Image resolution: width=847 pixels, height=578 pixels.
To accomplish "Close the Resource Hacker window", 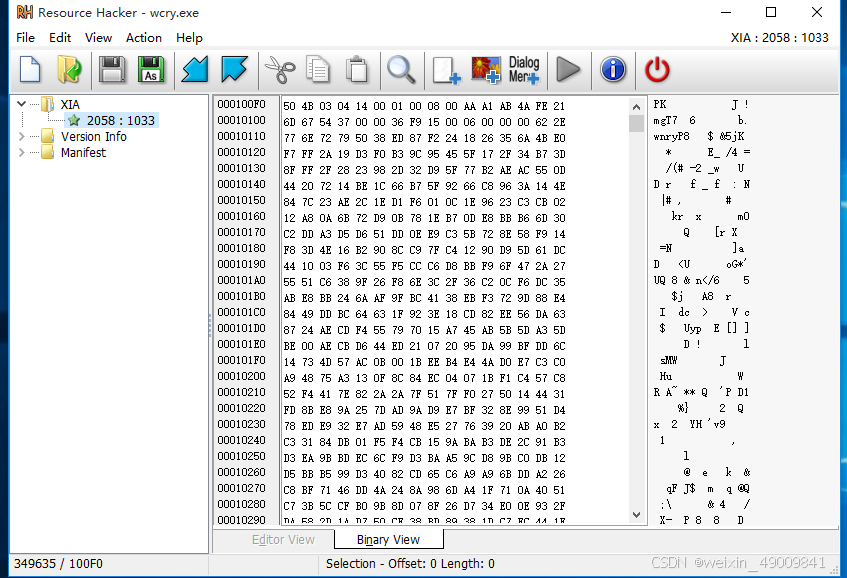I will [x=817, y=12].
